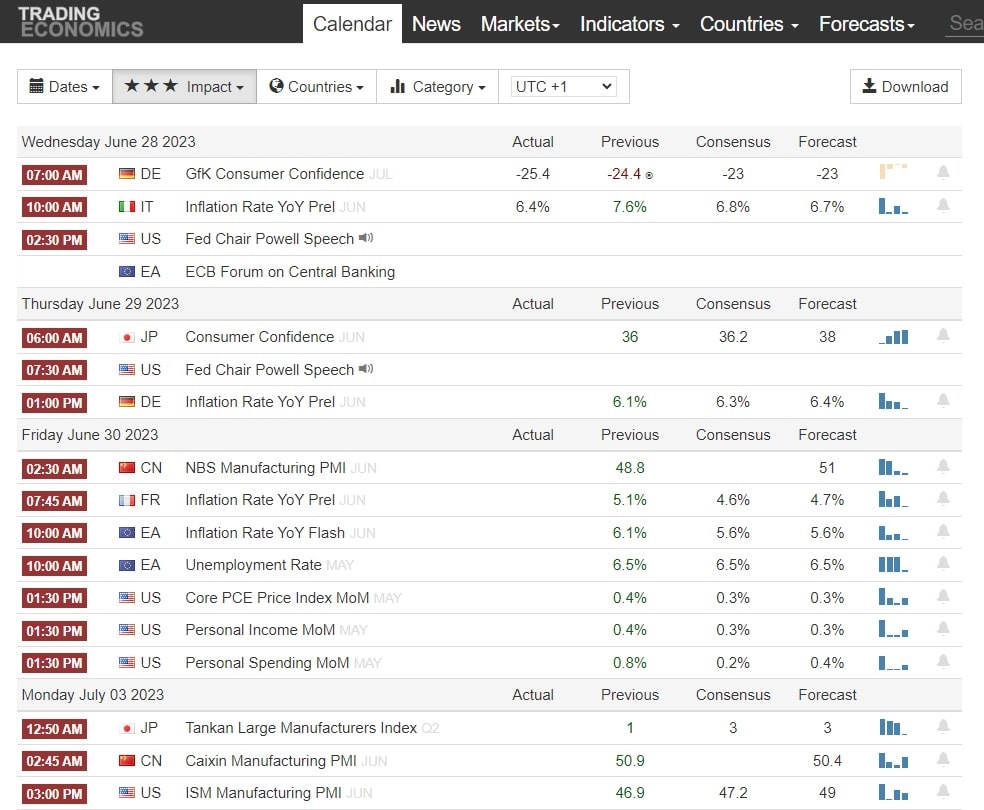
Task: Open the Countries filter dropdown
Action: (x=316, y=87)
